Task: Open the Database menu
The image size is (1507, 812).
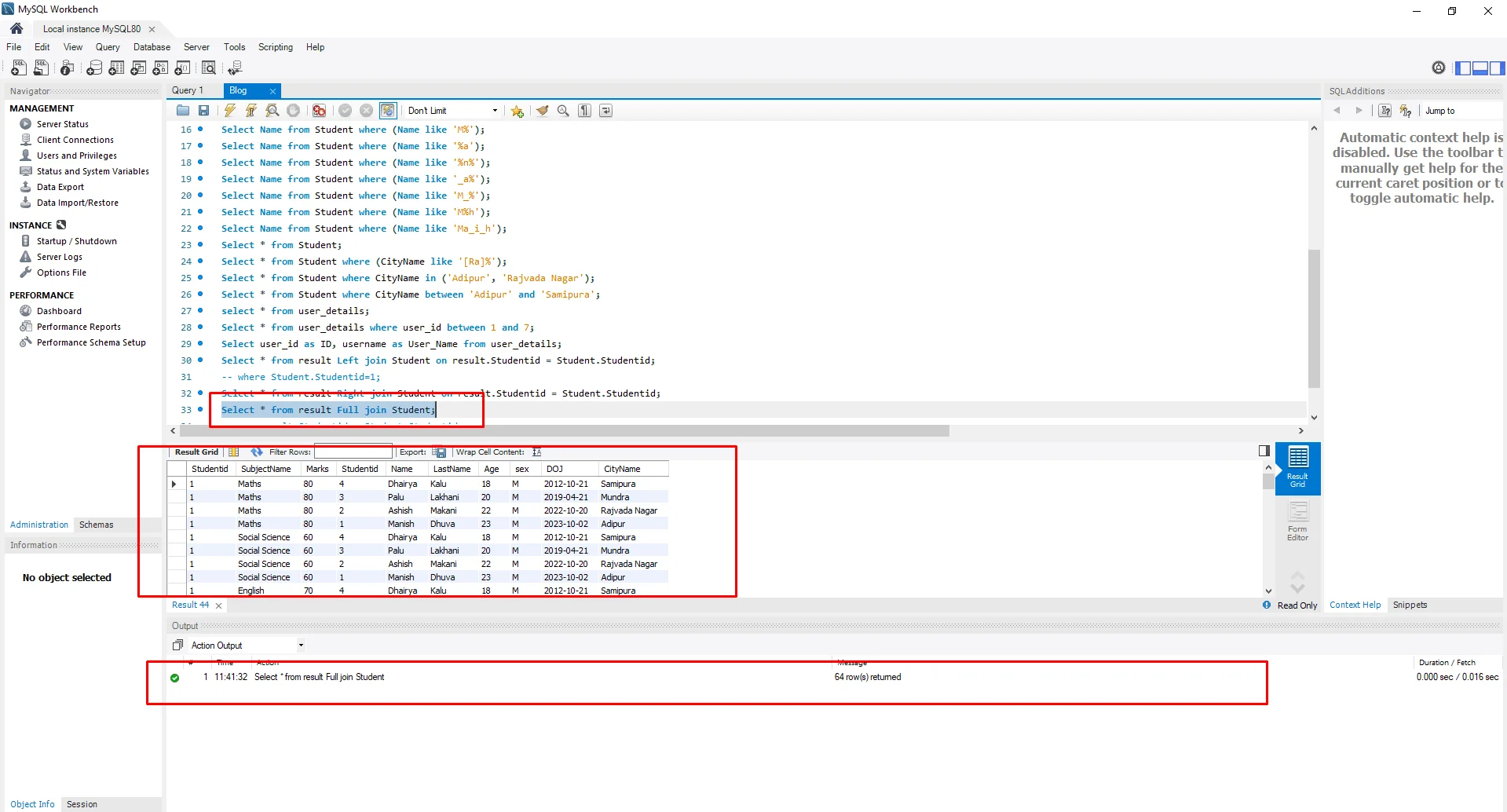Action: (152, 47)
